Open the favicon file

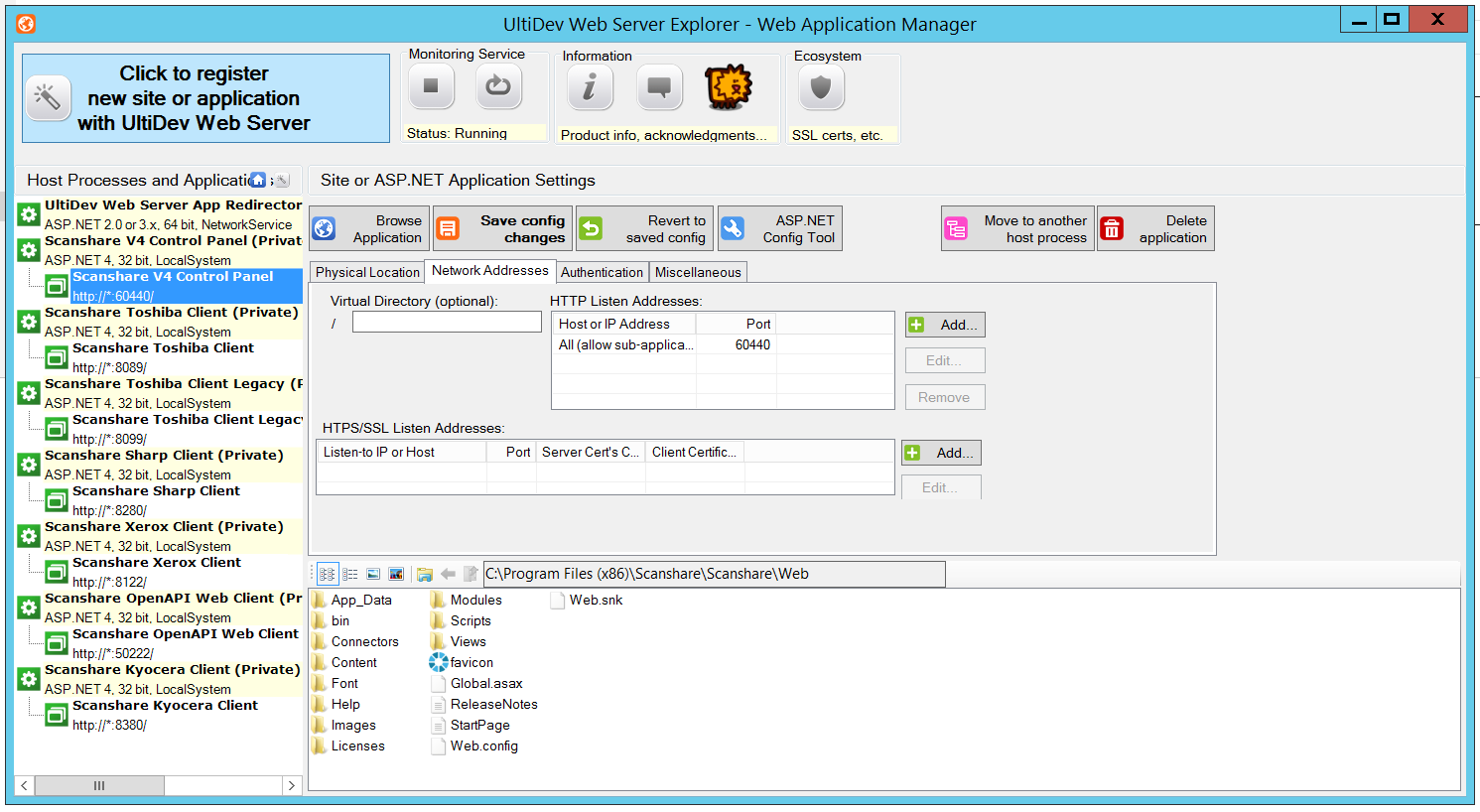462,662
